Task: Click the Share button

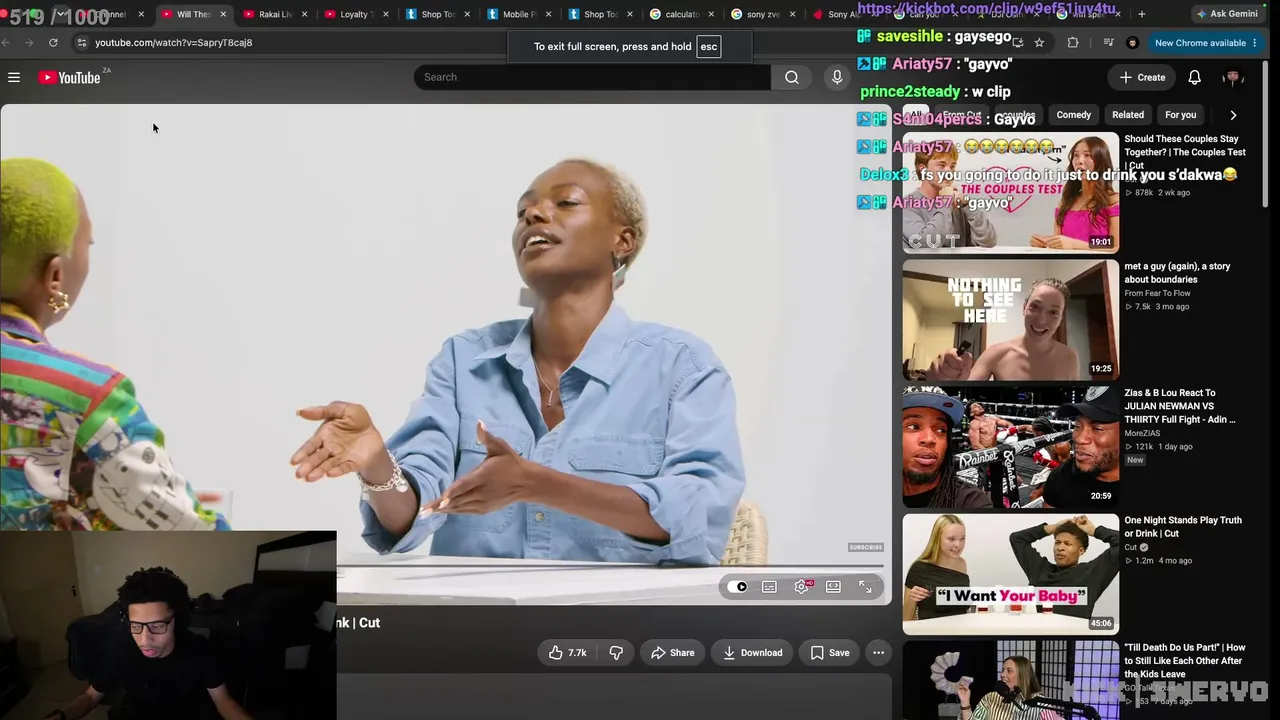Action: coord(673,653)
